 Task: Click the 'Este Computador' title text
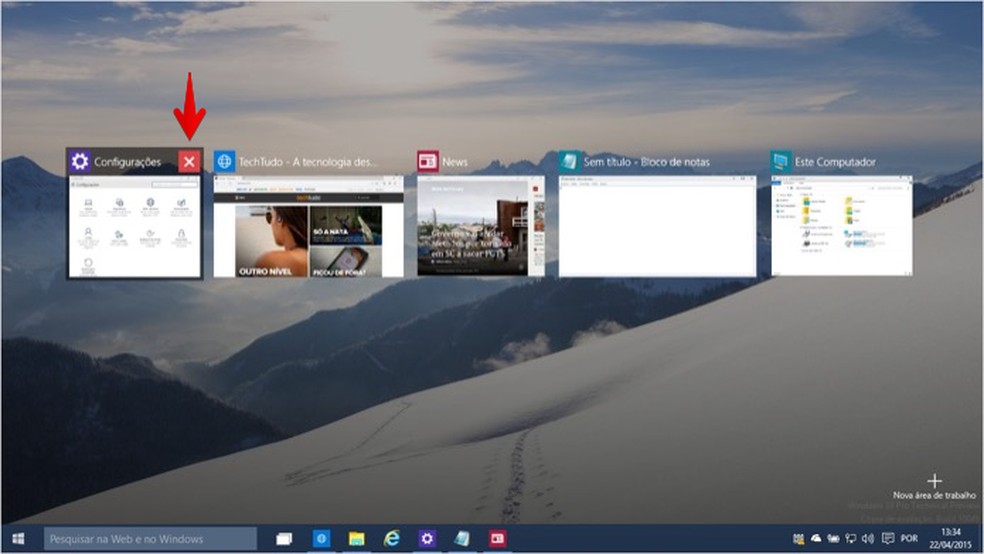point(835,162)
